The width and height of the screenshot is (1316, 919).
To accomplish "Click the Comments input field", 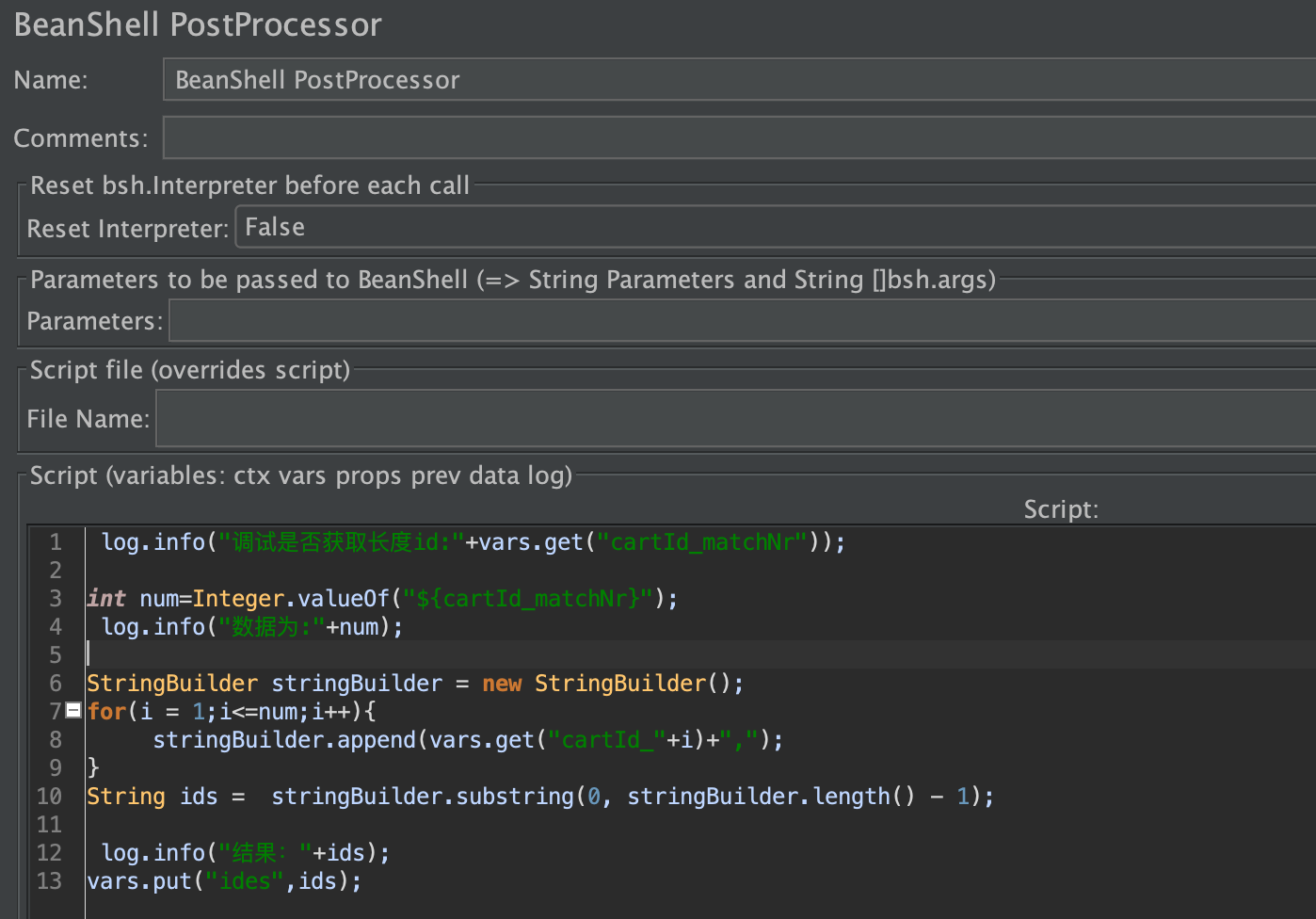I will (739, 138).
